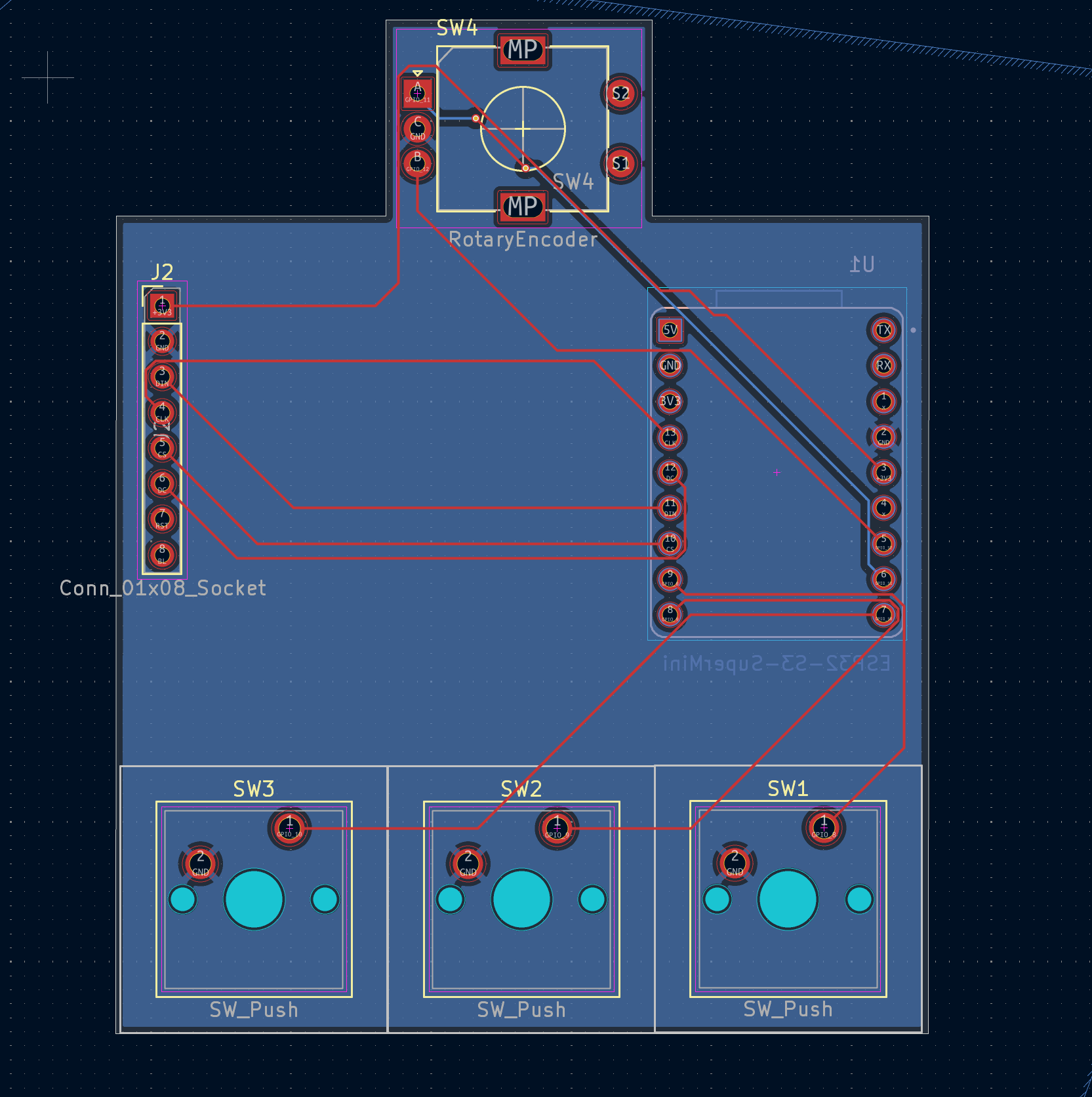This screenshot has width=1092, height=1097.
Task: Click the S2 pad of SW4
Action: (x=620, y=94)
